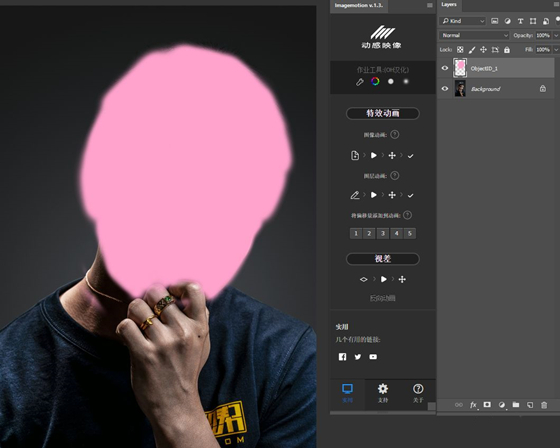Select the hard round brush dot
The image size is (560, 448).
[391, 81]
